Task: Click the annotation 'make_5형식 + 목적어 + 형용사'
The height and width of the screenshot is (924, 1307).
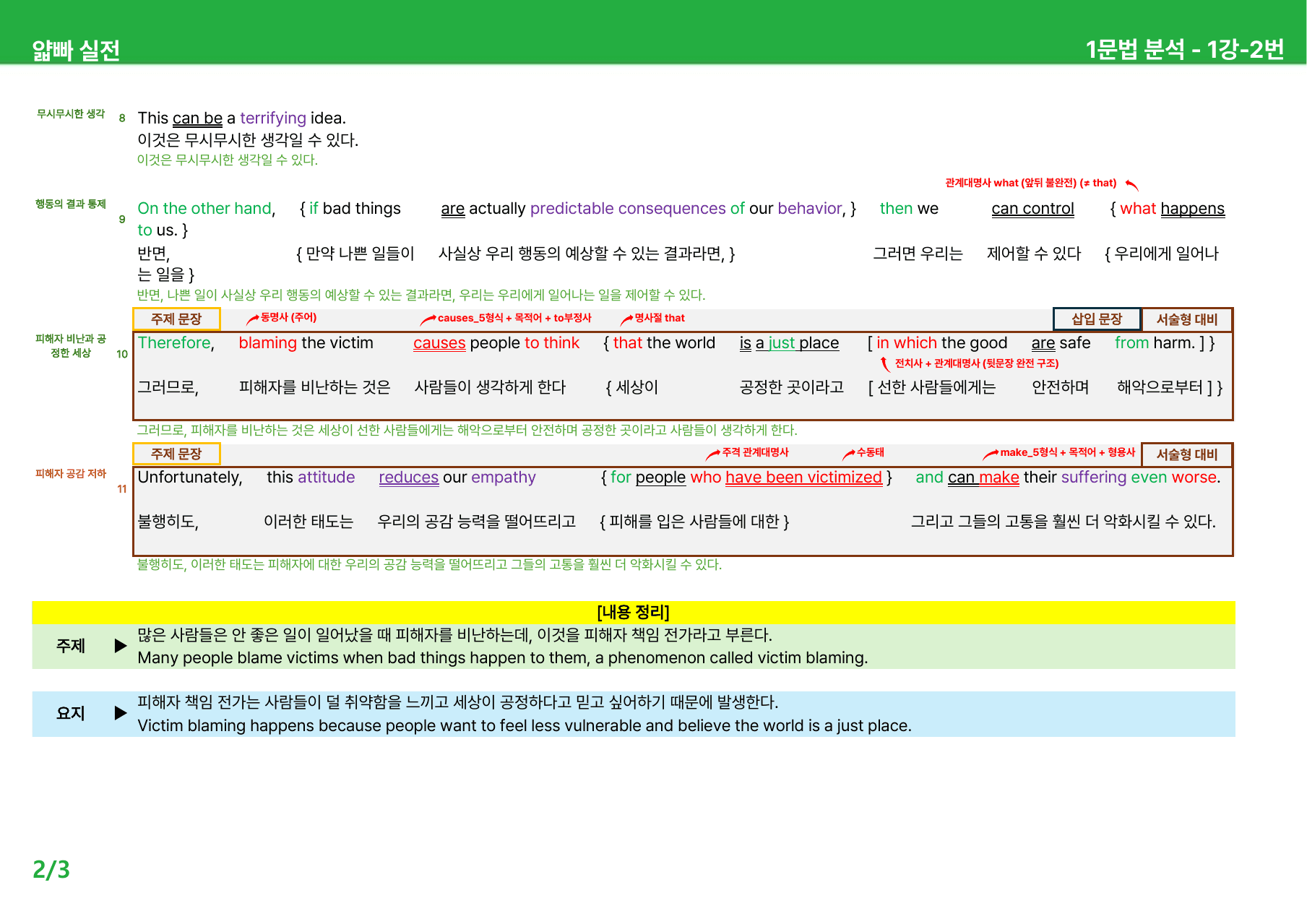Action: 1068,452
